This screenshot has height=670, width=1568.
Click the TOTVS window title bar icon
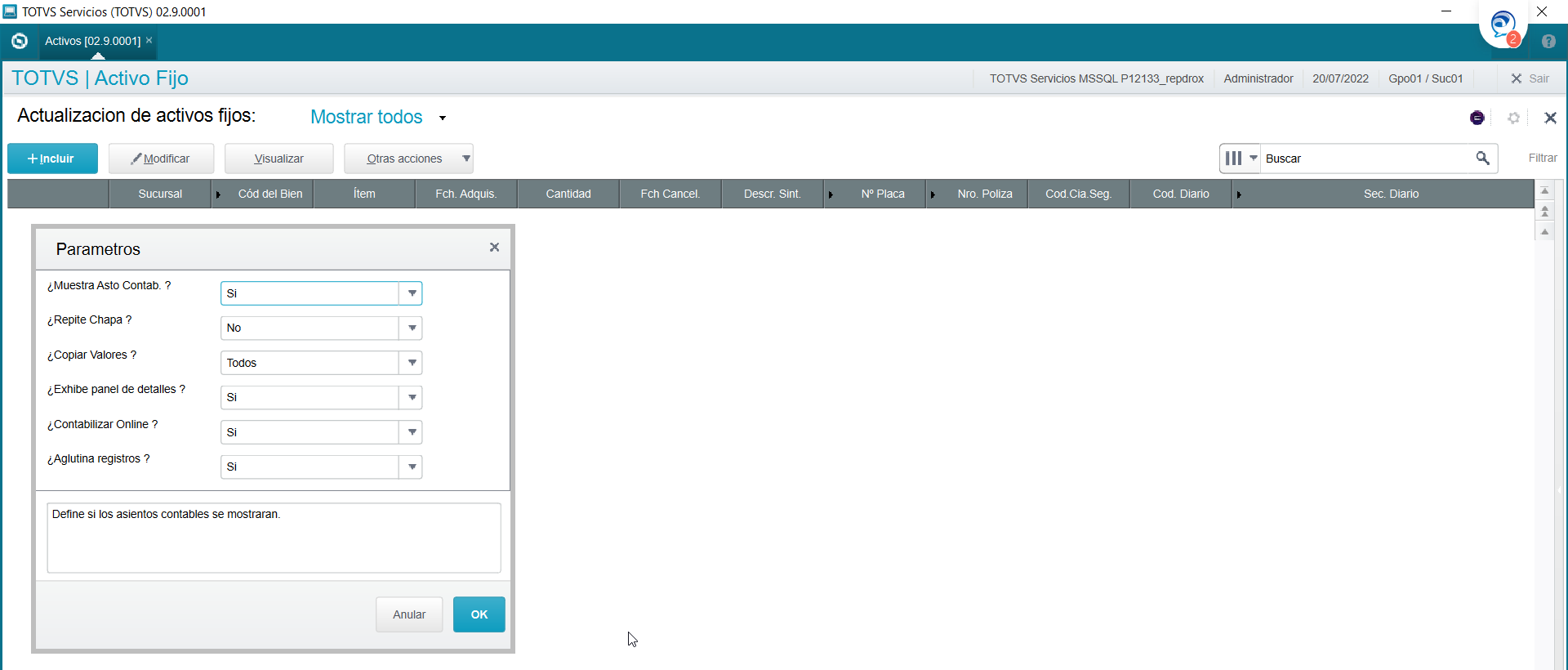(x=10, y=11)
